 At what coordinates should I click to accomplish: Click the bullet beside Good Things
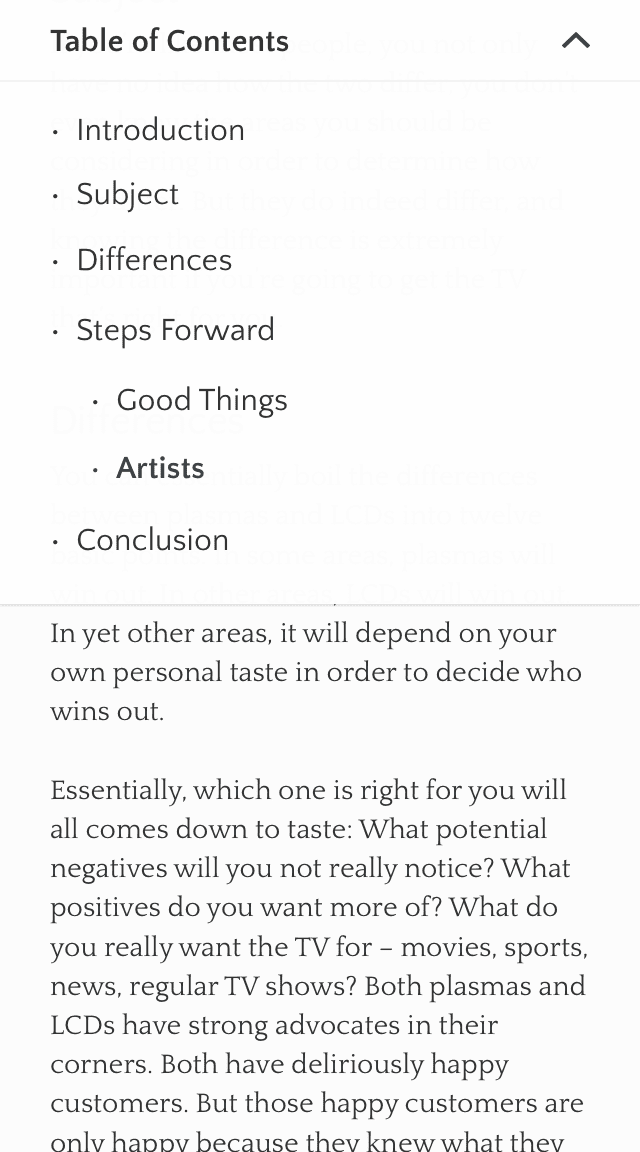pos(95,402)
